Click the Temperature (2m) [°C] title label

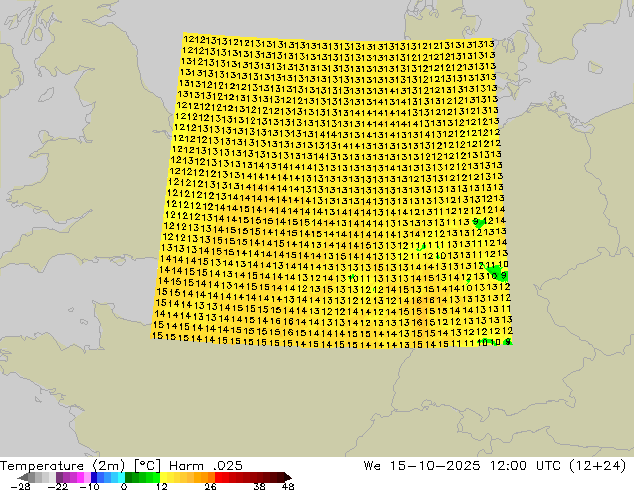coord(80,466)
